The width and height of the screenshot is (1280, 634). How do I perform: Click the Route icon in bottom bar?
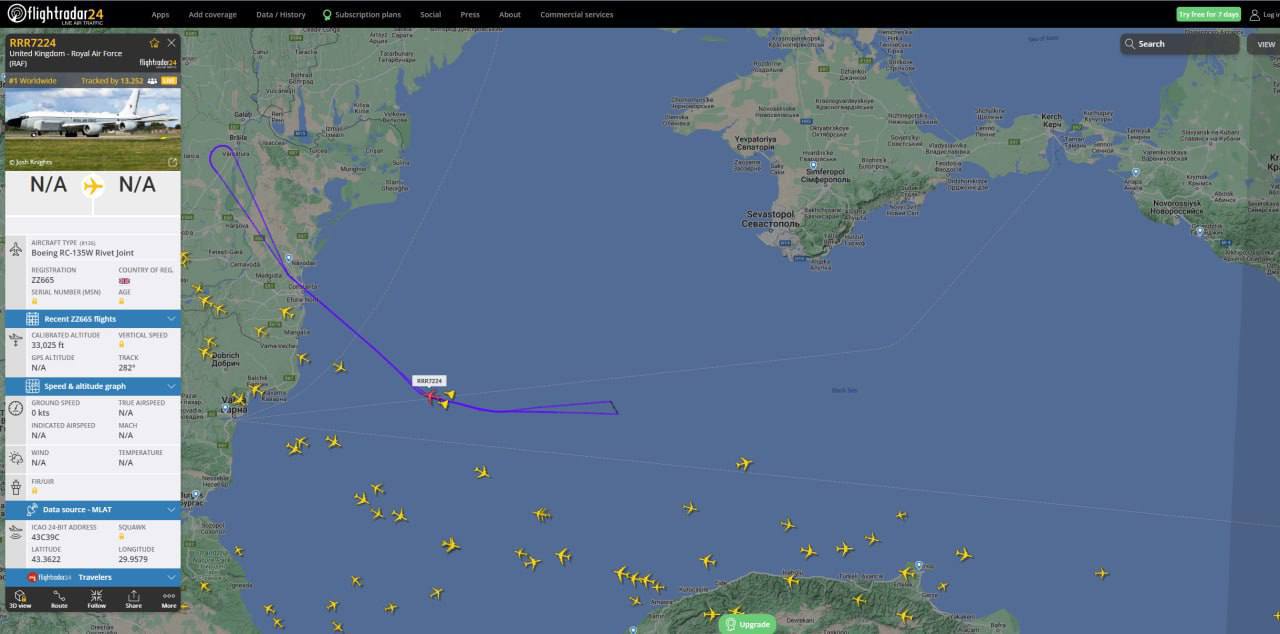click(x=59, y=599)
